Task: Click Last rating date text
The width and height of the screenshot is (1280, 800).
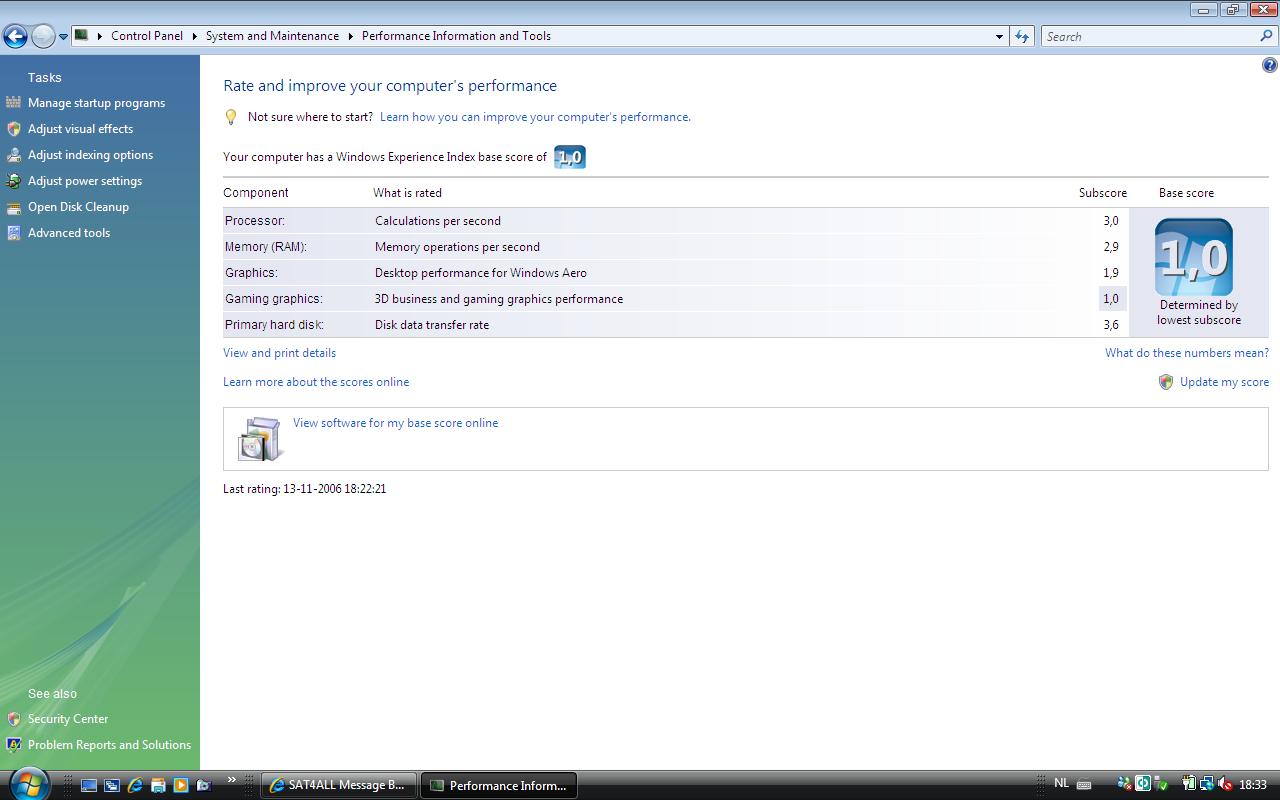Action: click(305, 489)
